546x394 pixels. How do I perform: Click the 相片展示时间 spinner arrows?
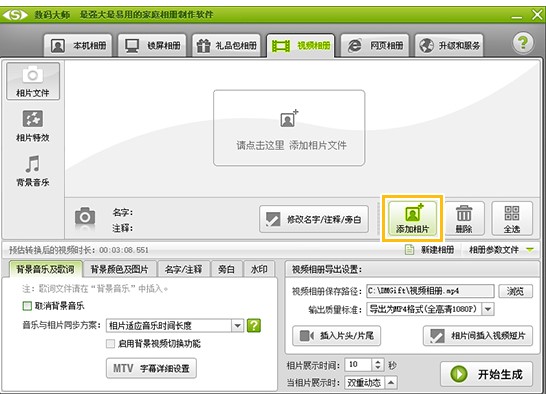378,365
